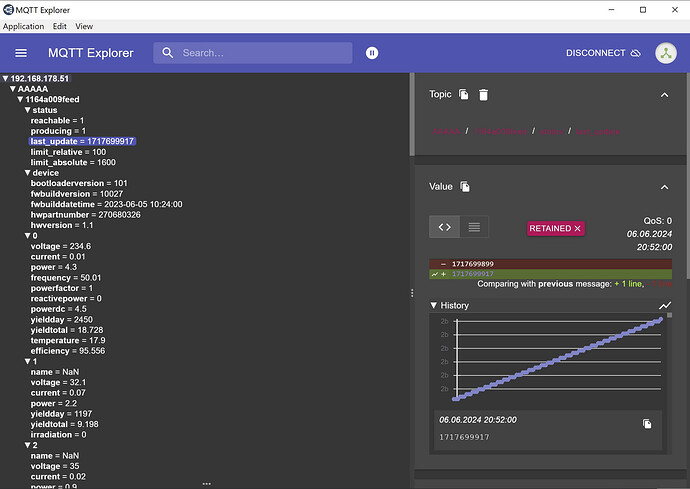690x489 pixels.
Task: Click the last_update breadcrumb in the topic path
Action: coord(598,131)
